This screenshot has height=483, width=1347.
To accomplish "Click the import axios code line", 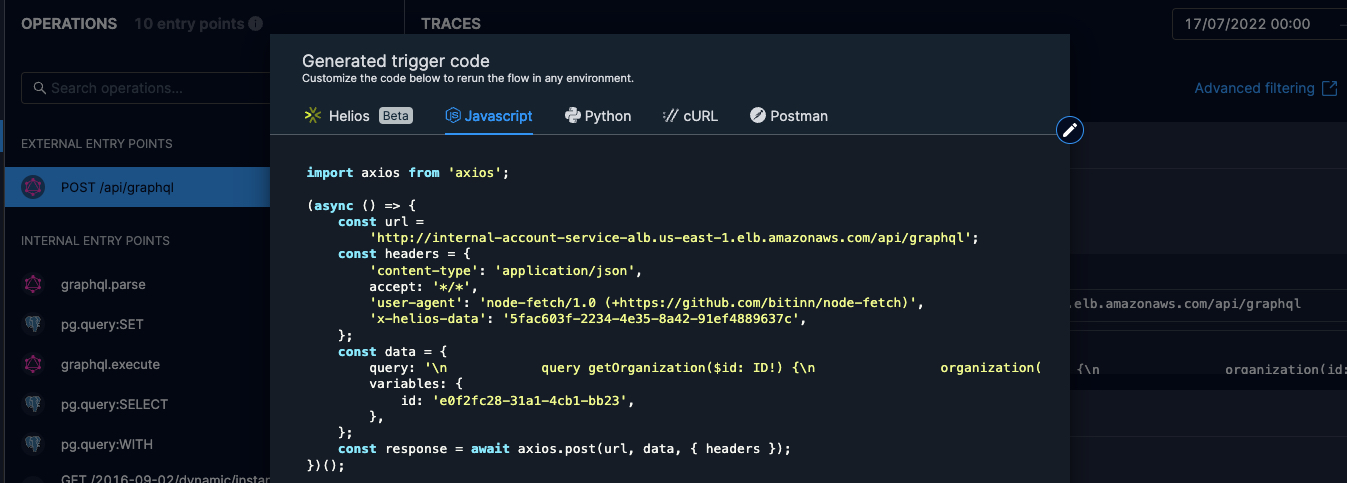I will click(x=408, y=173).
